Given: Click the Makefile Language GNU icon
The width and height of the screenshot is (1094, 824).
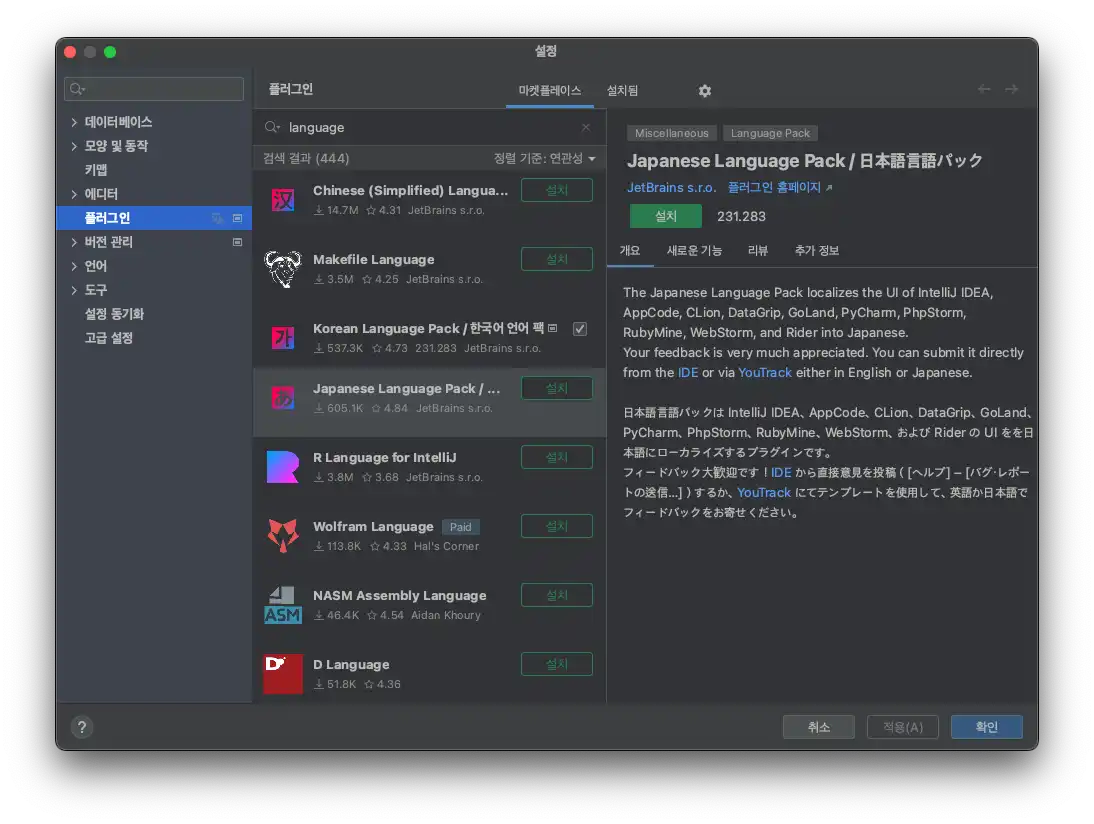Looking at the screenshot, I should (283, 269).
